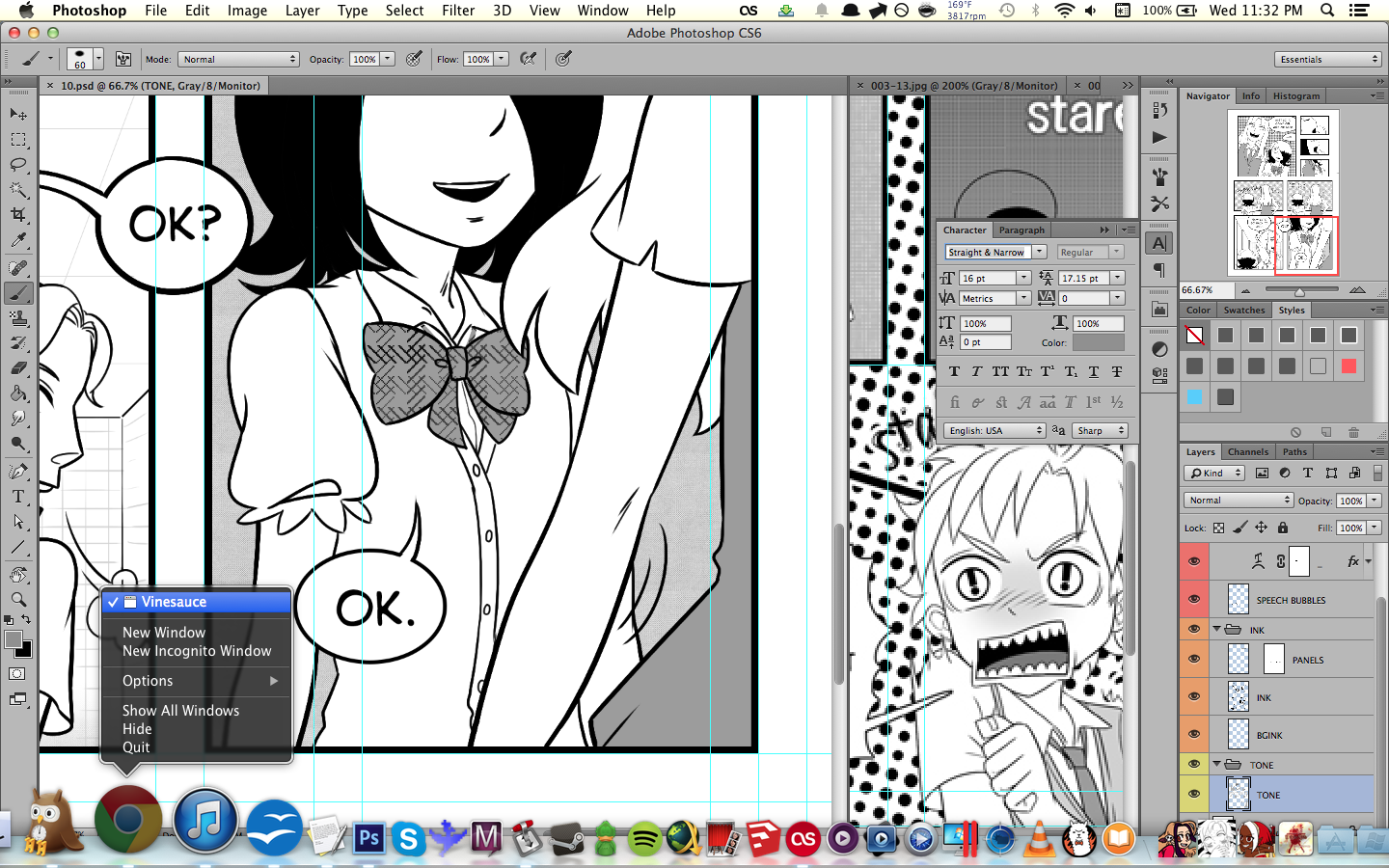The width and height of the screenshot is (1389, 868).
Task: Select the Lasso tool
Action: tap(18, 165)
